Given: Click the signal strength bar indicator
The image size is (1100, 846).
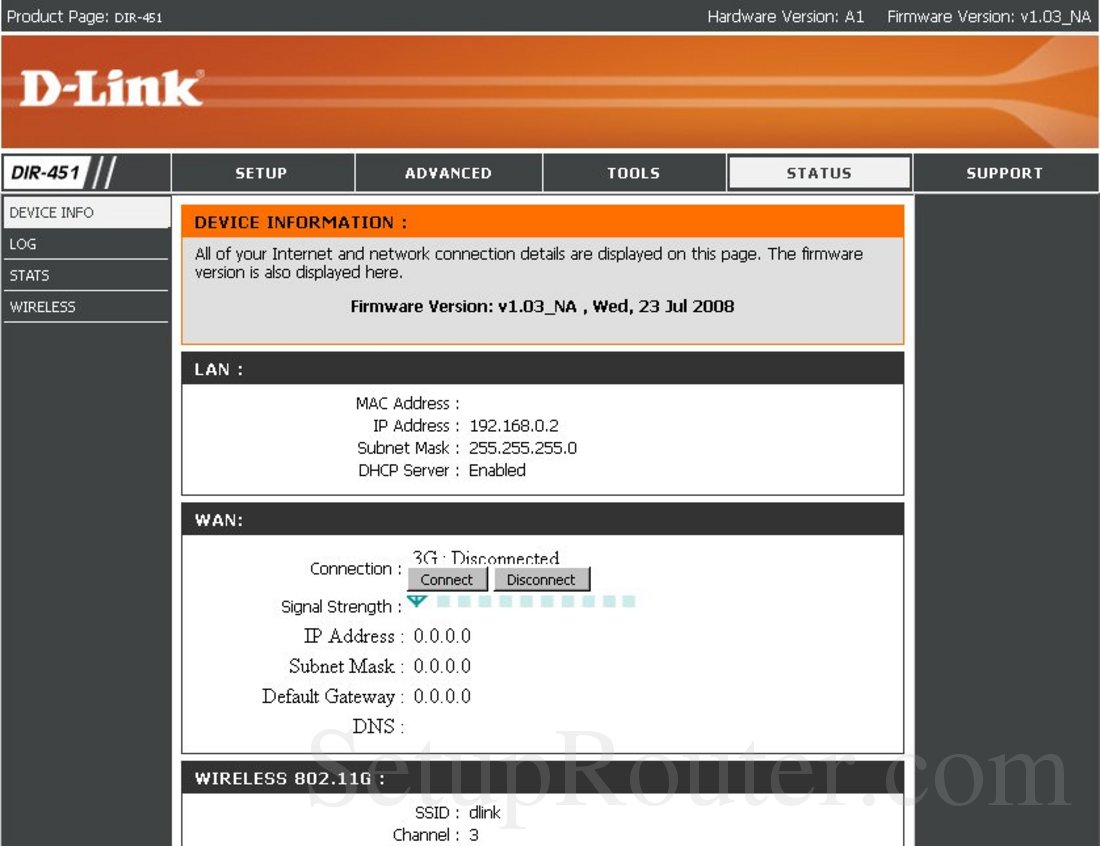Looking at the screenshot, I should (536, 601).
